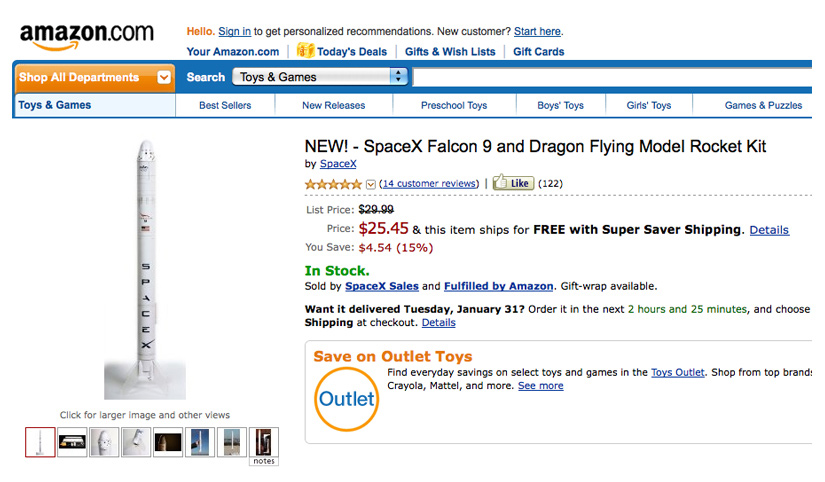Image resolution: width=825 pixels, height=482 pixels.
Task: Select the thumbnail labeled notes
Action: tap(263, 442)
